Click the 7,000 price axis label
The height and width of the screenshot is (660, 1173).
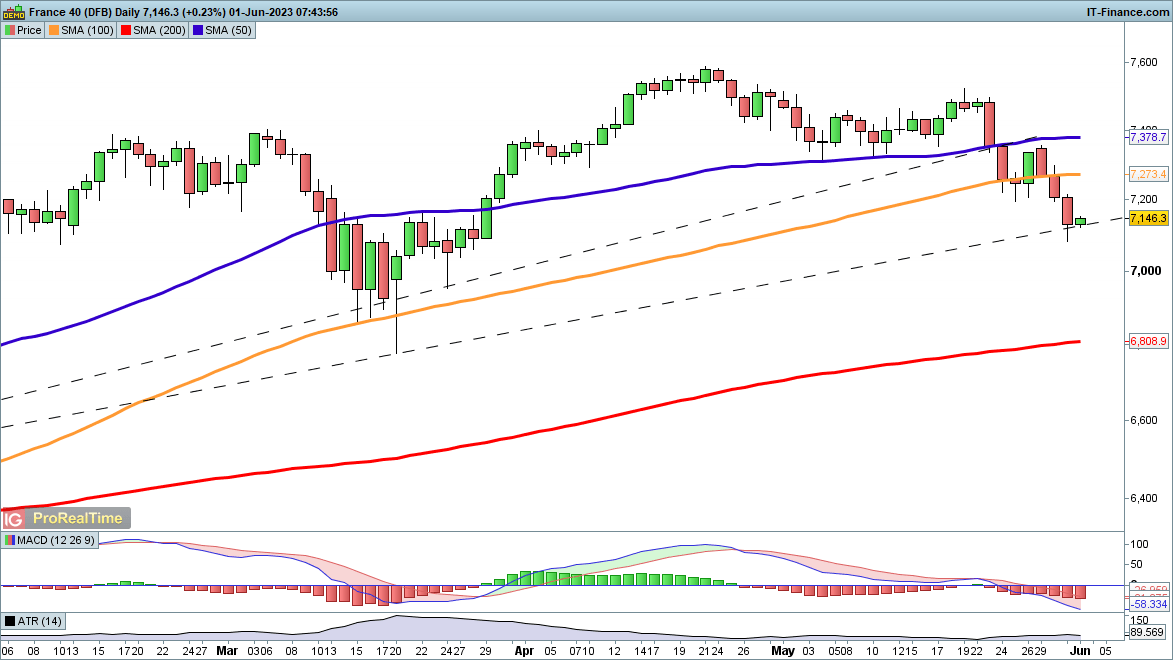click(x=1145, y=271)
